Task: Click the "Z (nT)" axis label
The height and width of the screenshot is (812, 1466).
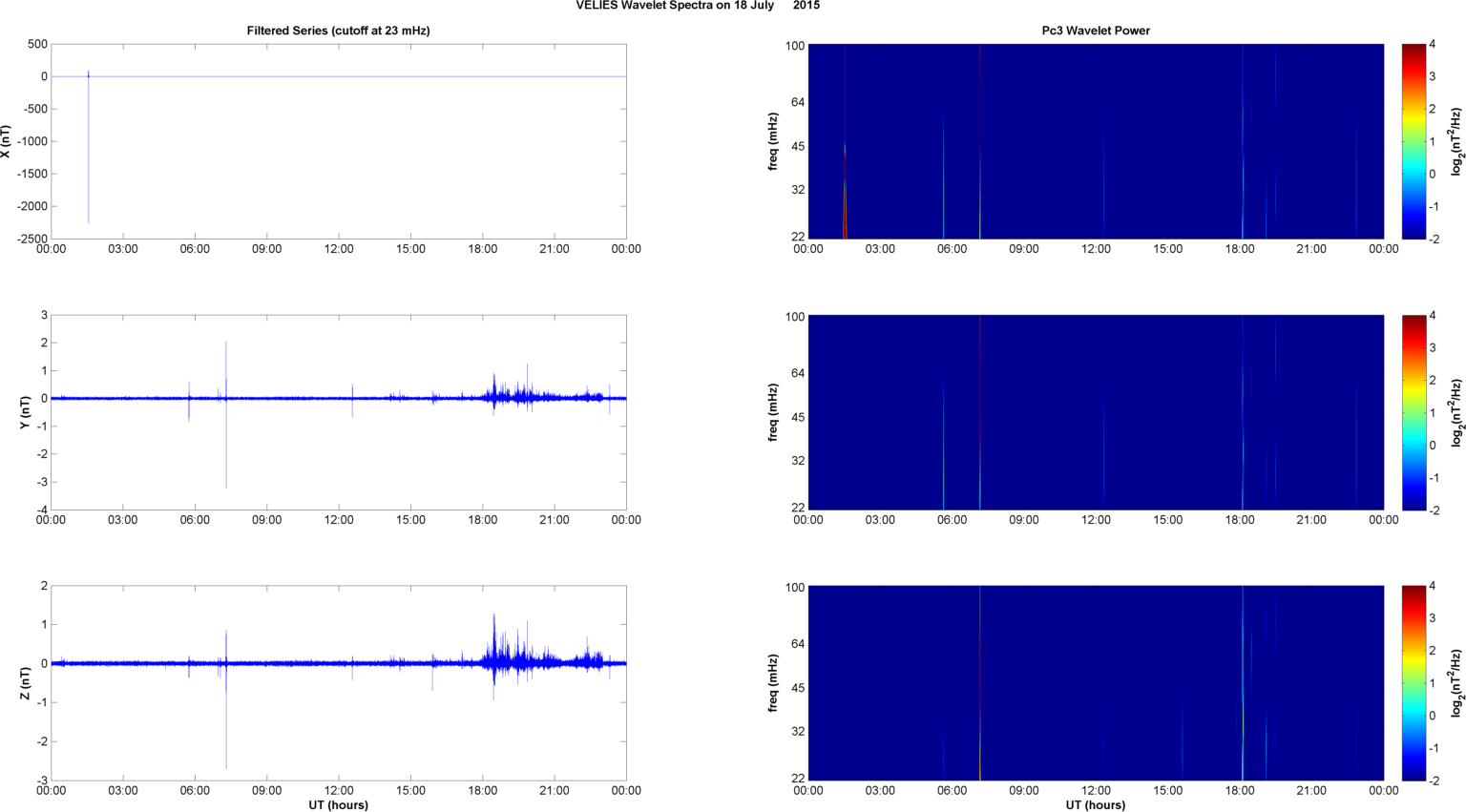Action: pos(25,683)
